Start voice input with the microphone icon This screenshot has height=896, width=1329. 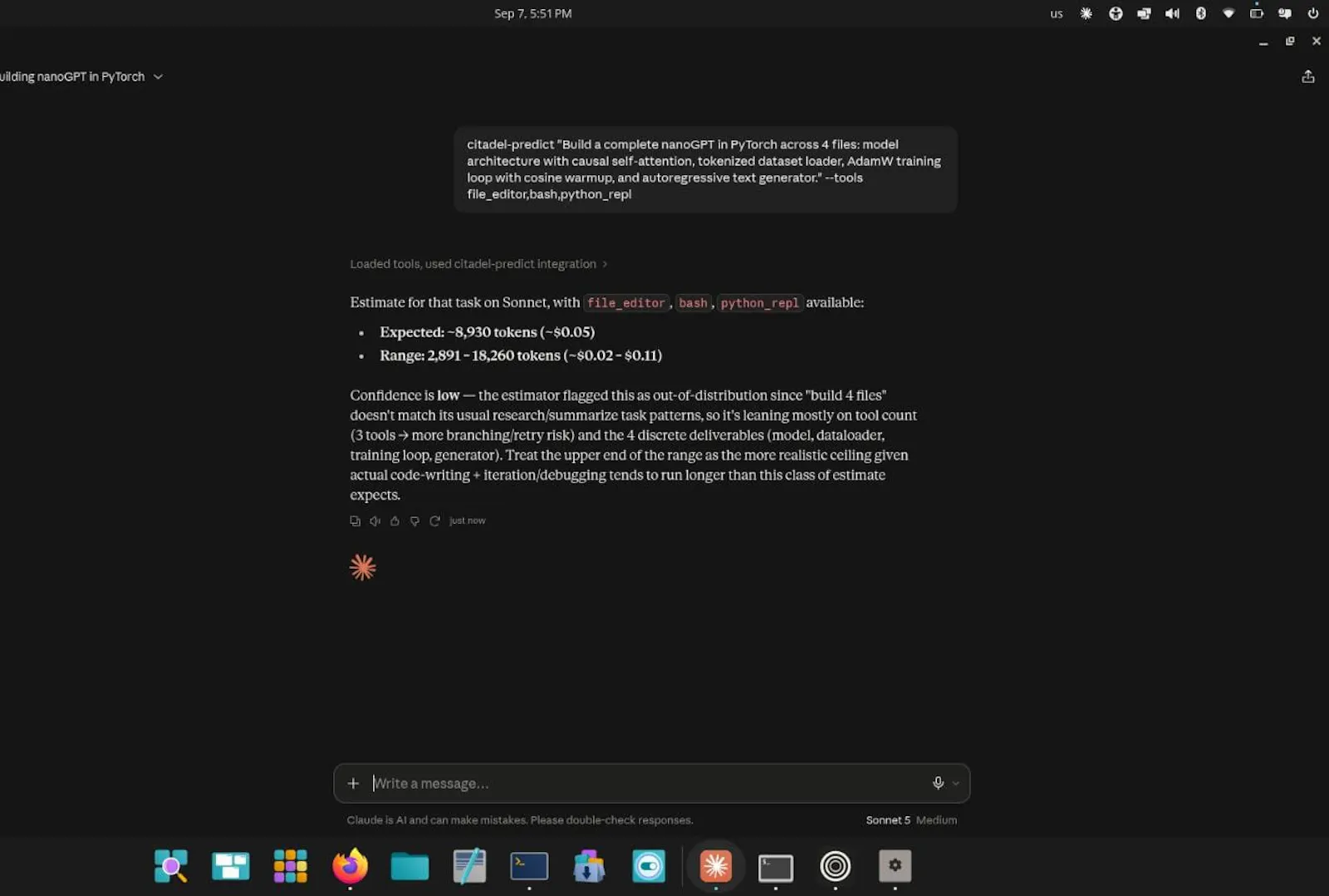938,783
